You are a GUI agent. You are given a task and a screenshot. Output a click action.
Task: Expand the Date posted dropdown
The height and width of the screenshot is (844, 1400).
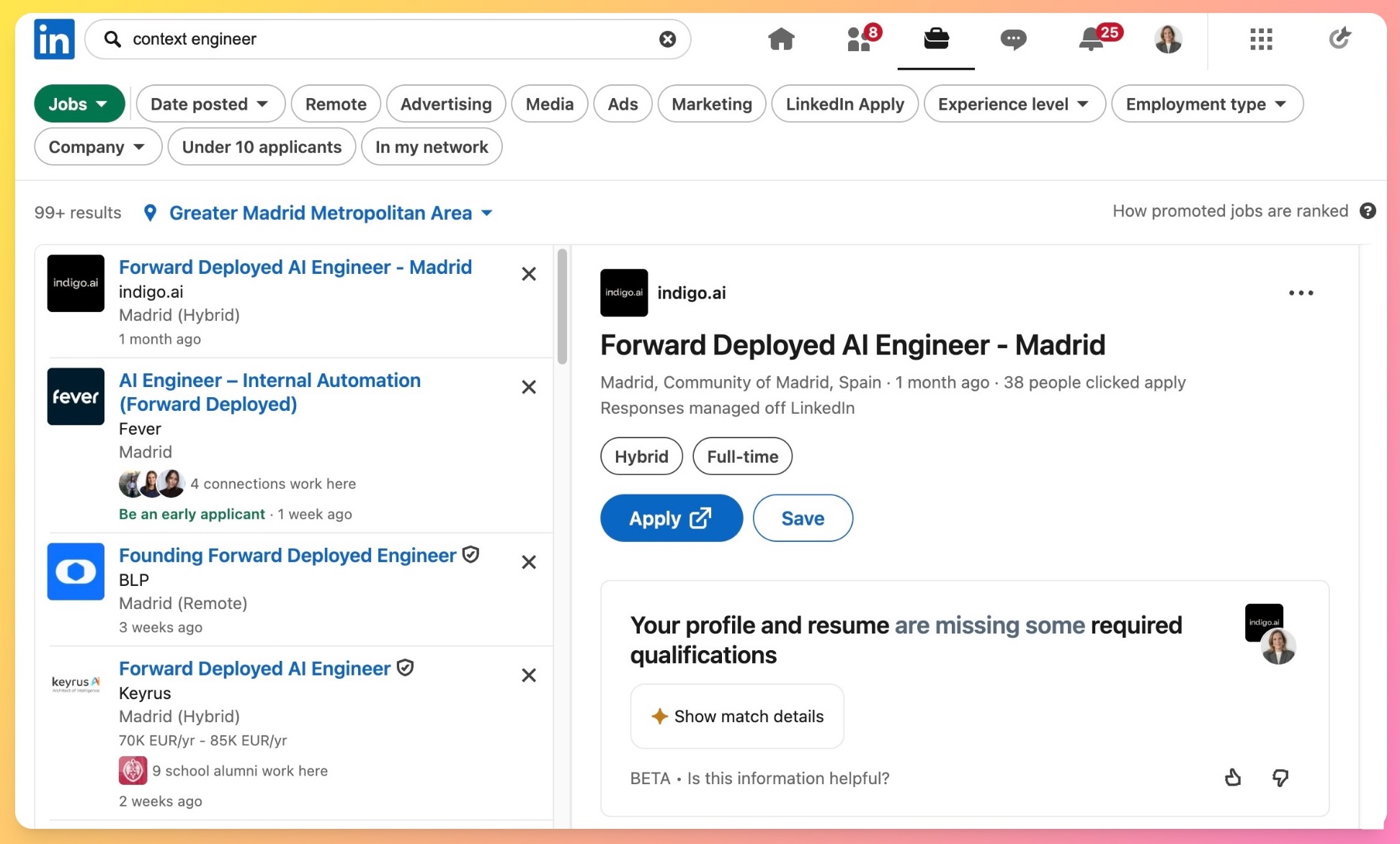pyautogui.click(x=210, y=104)
